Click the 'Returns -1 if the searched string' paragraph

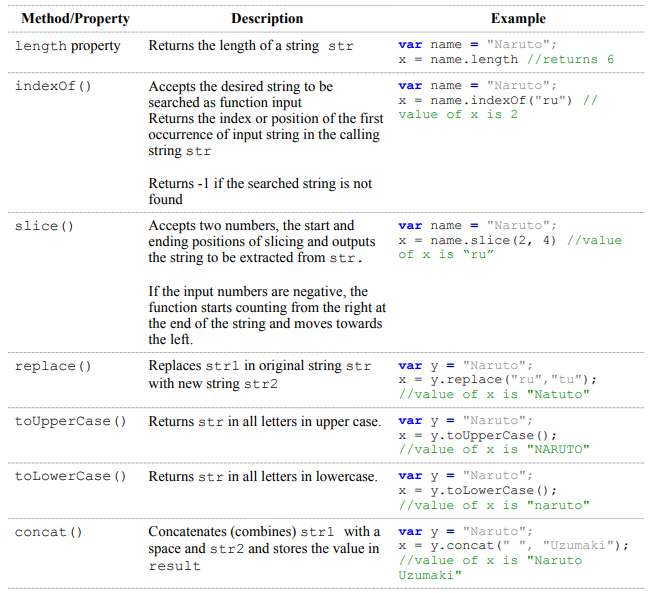click(x=259, y=191)
